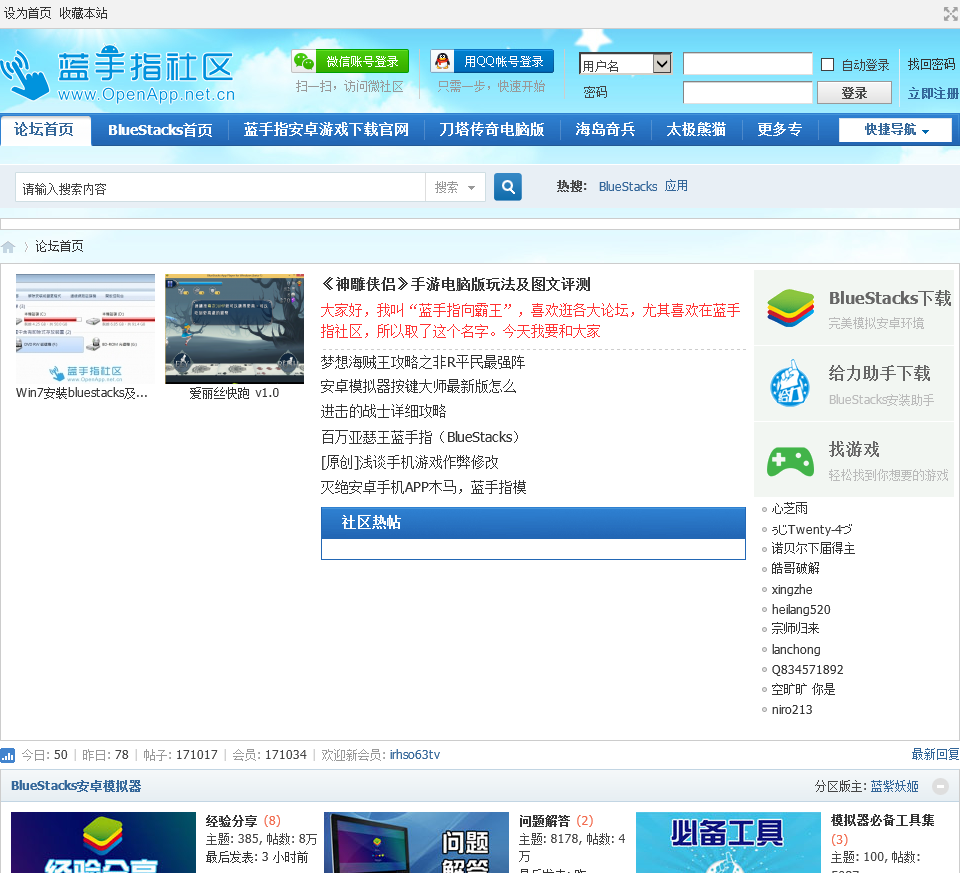The width and height of the screenshot is (960, 873).
Task: Open 模拟器必备工具集 forum title
Action: point(882,820)
